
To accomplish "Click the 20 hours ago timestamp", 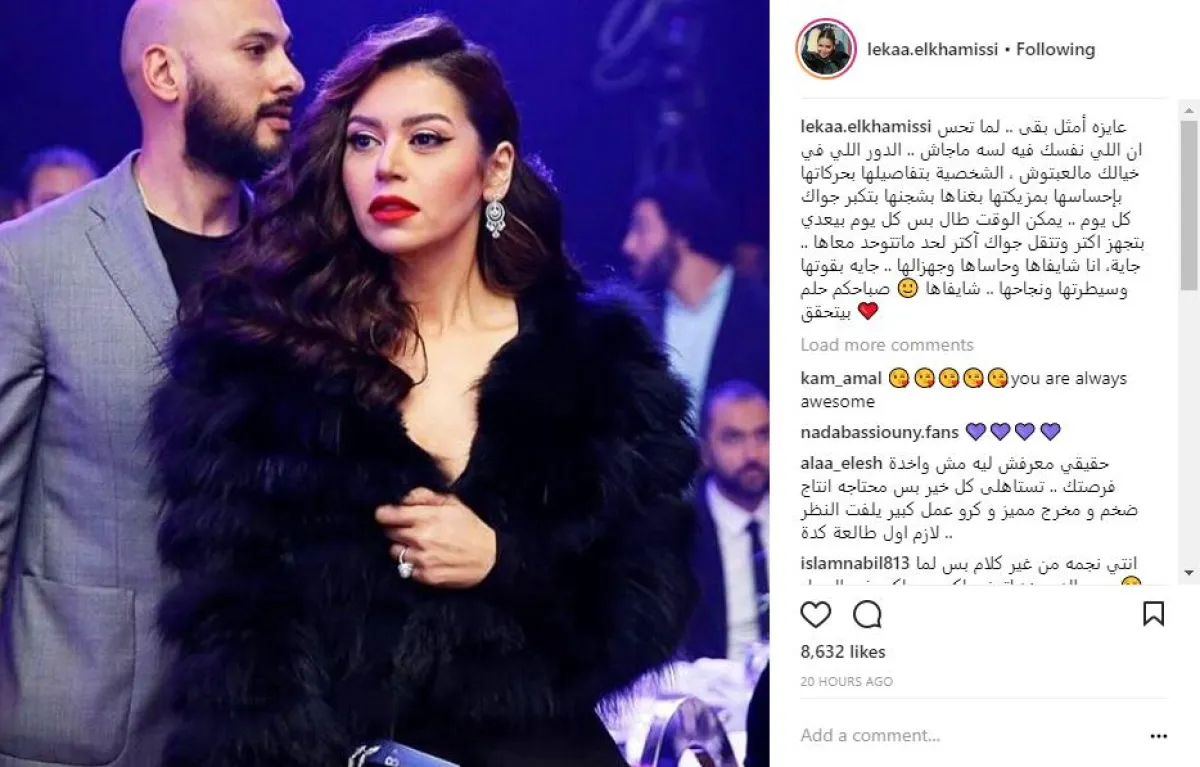I will coord(846,681).
